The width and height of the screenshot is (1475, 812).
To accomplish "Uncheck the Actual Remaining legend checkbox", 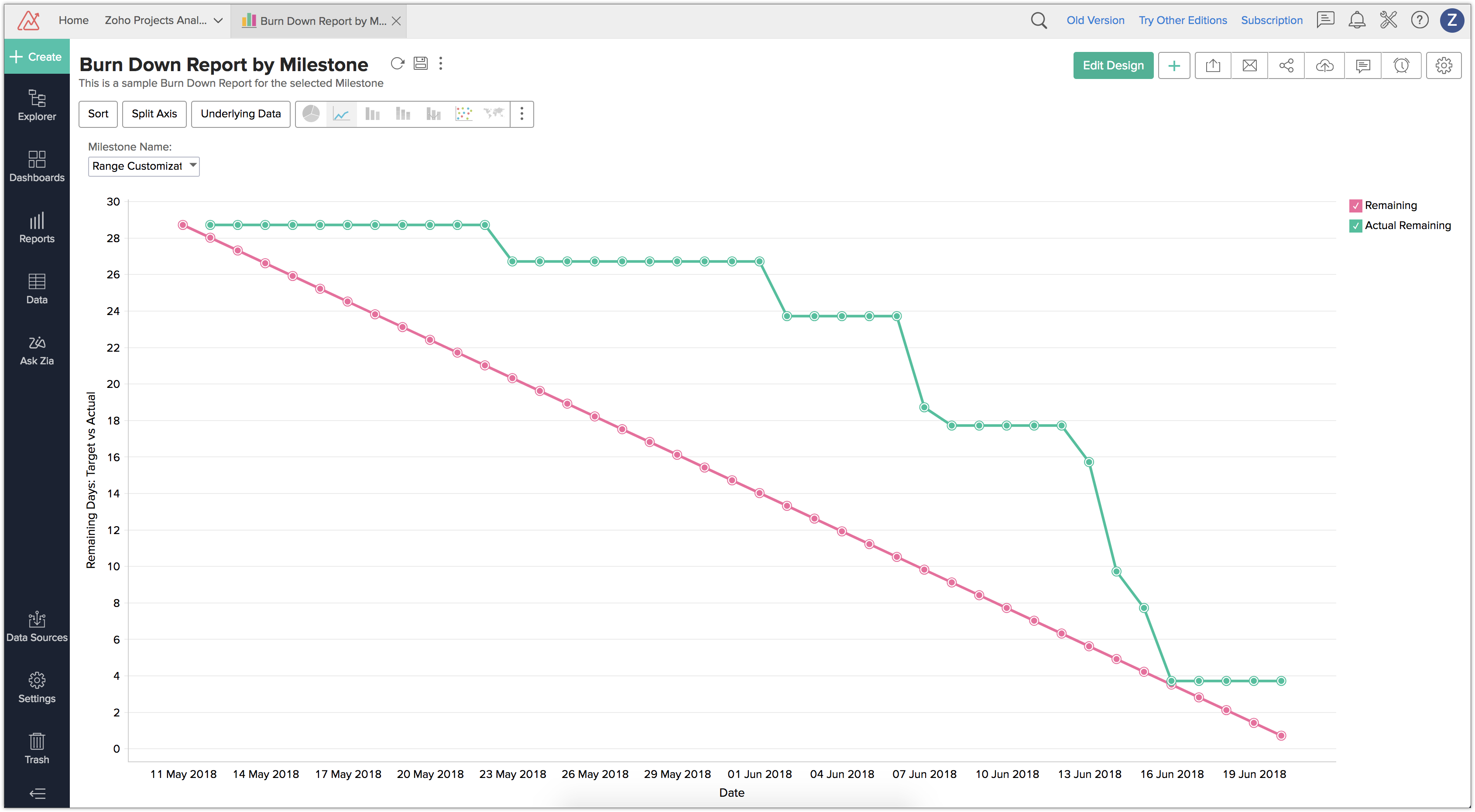I will point(1355,226).
